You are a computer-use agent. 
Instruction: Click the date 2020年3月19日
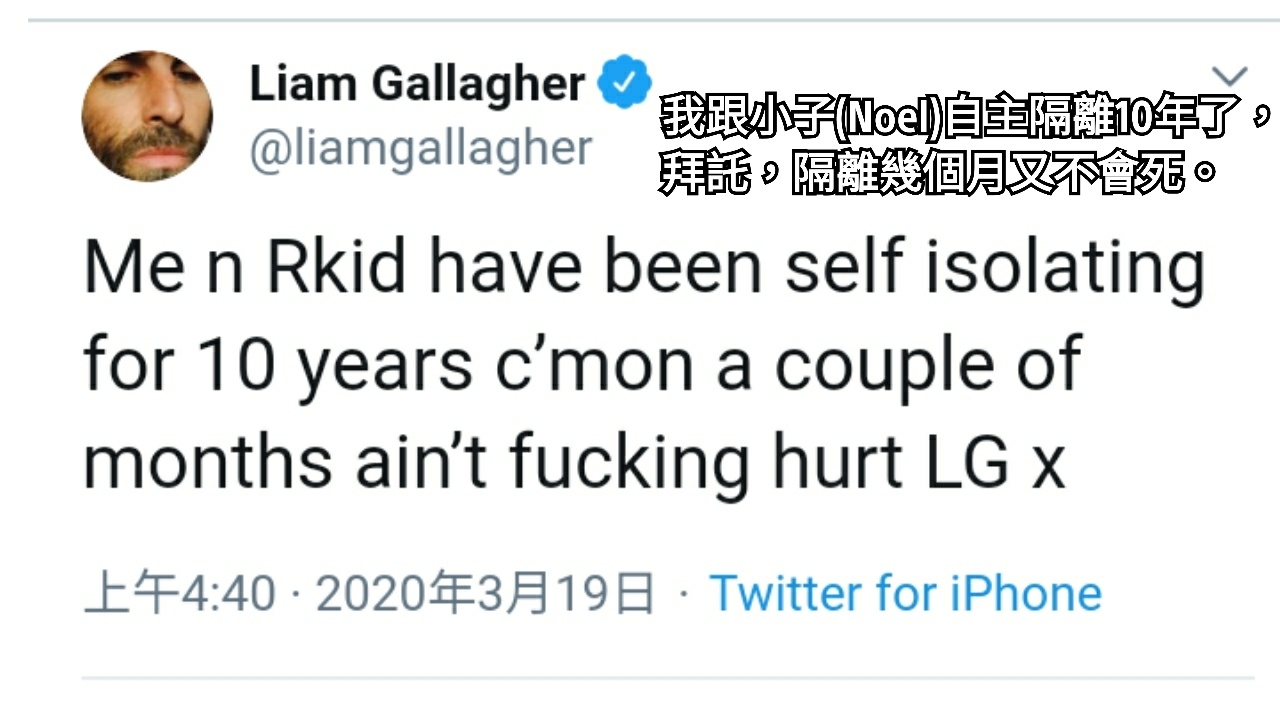[486, 594]
